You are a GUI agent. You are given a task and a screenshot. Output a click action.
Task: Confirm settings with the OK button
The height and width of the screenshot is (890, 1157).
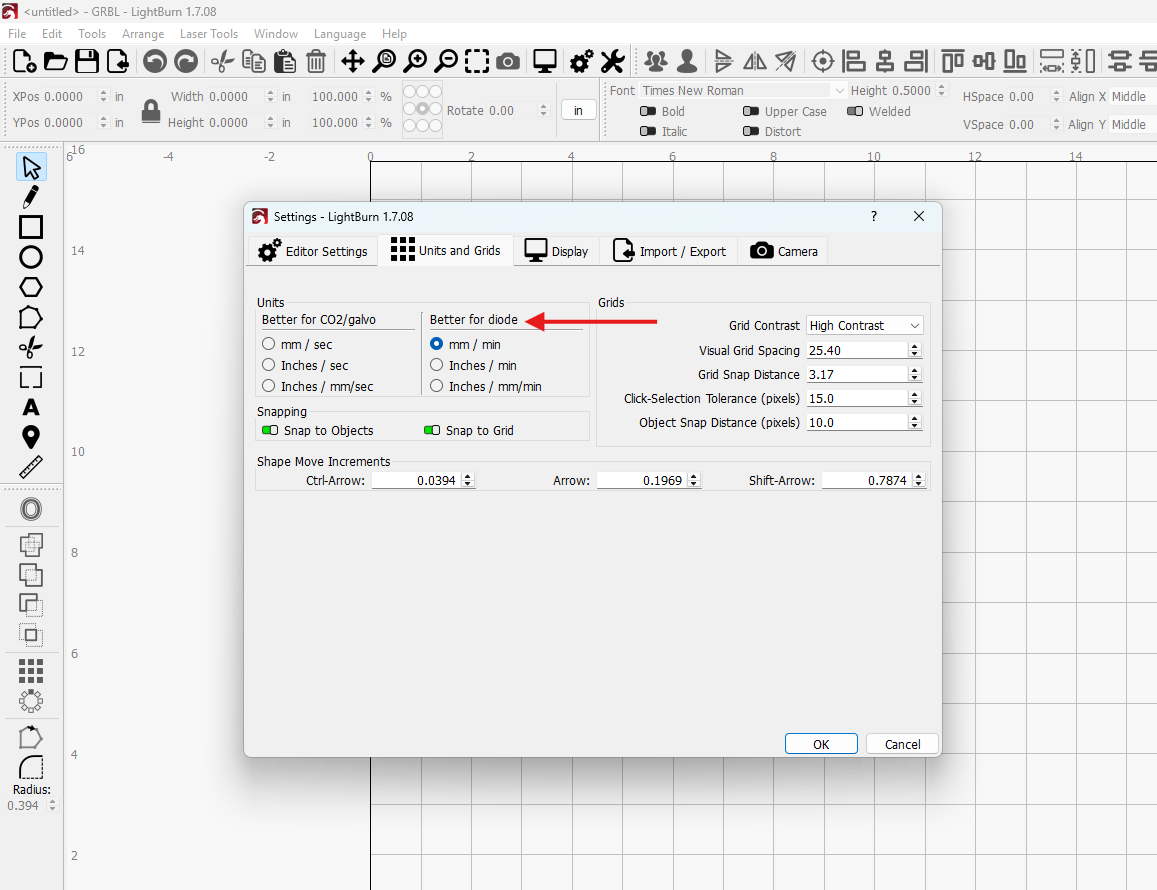(821, 744)
